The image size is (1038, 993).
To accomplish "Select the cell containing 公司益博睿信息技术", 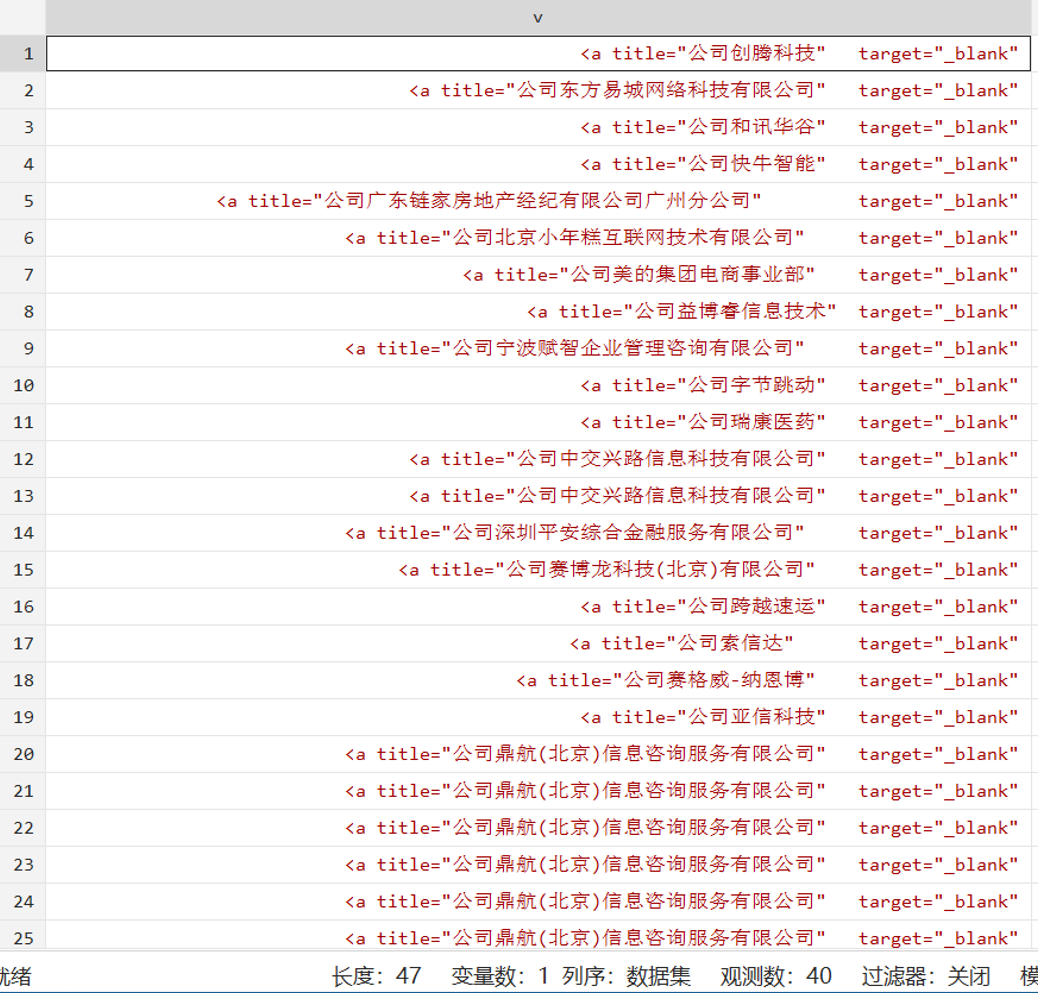I will click(538, 312).
